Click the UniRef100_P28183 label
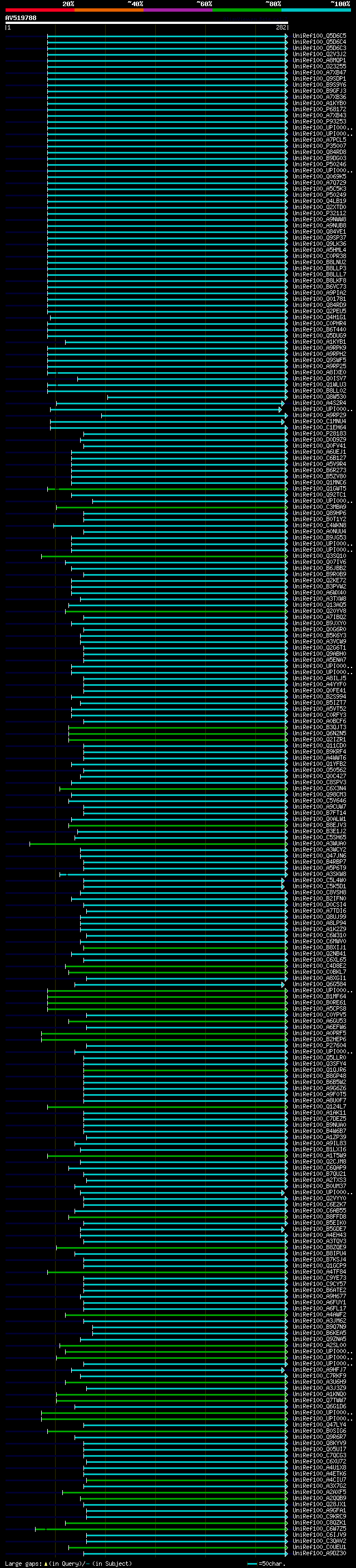 tap(319, 433)
